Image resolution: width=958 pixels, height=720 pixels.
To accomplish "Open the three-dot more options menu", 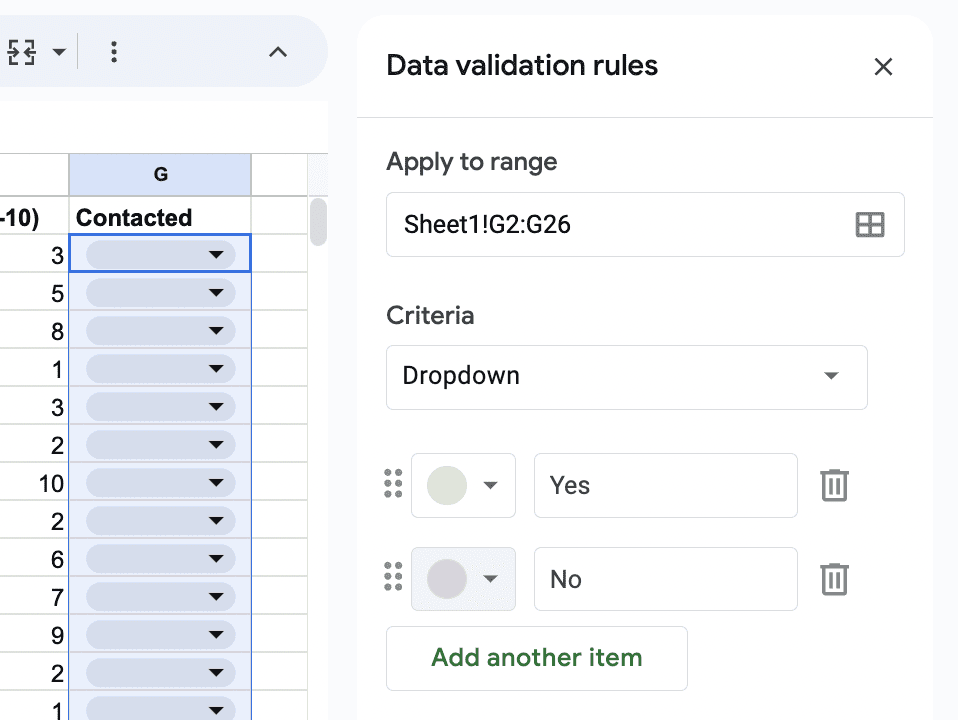I will tap(114, 52).
